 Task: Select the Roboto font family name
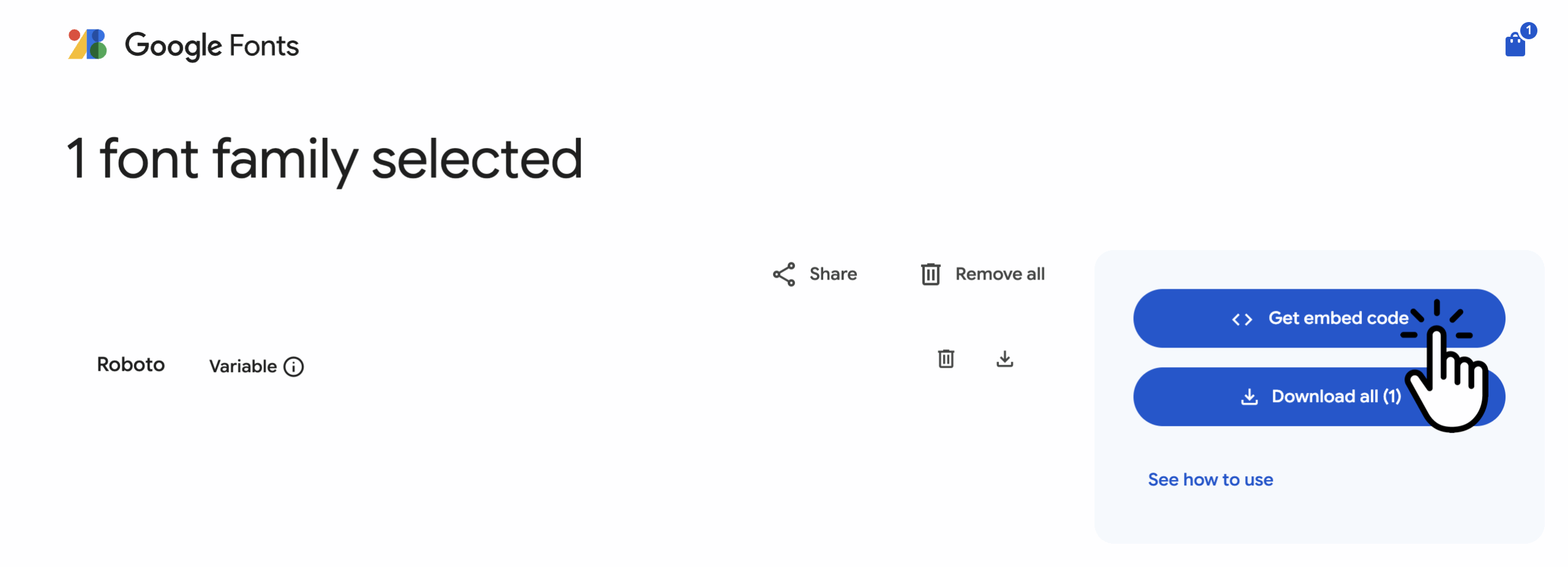[x=130, y=365]
